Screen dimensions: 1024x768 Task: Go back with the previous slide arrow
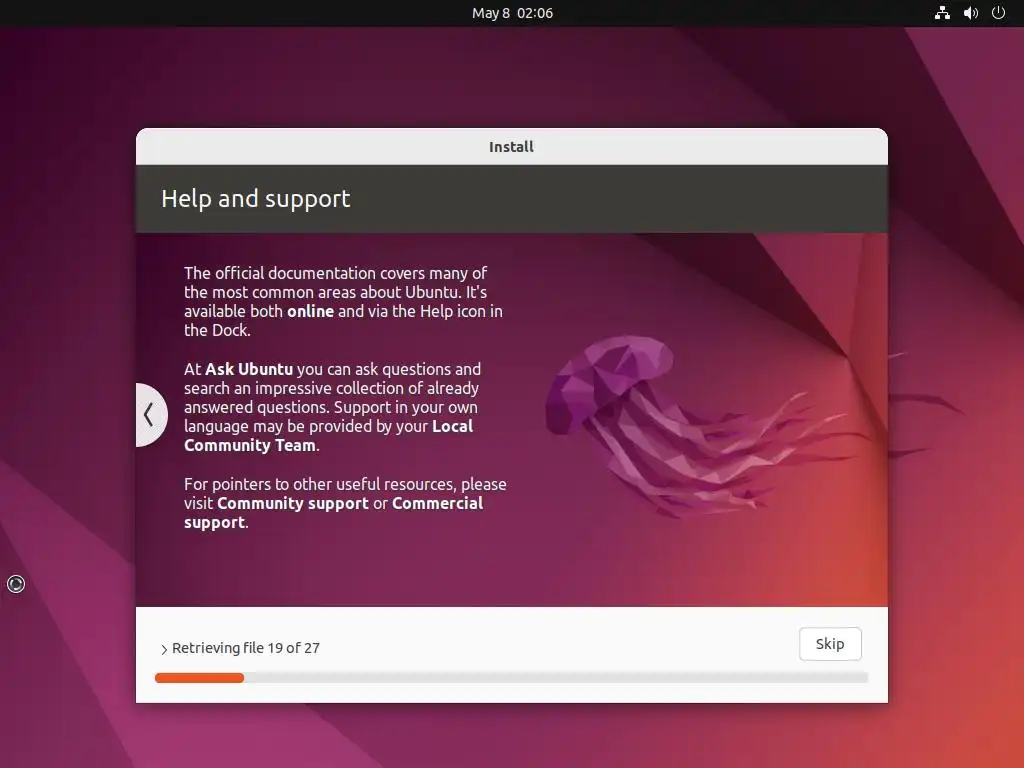[x=150, y=415]
